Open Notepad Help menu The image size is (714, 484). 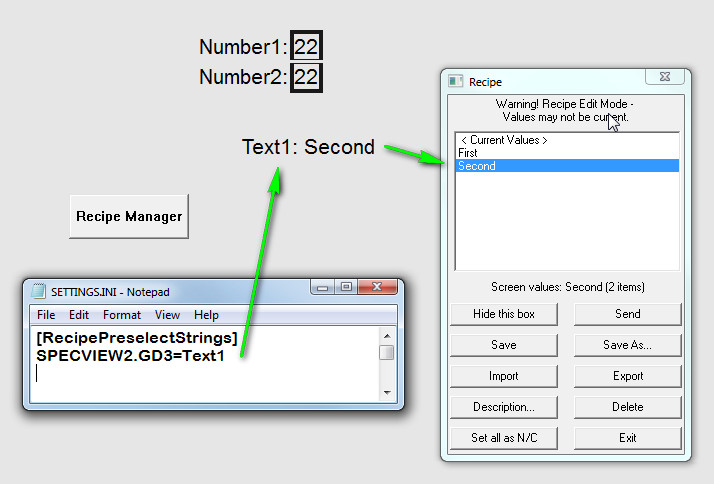[206, 315]
